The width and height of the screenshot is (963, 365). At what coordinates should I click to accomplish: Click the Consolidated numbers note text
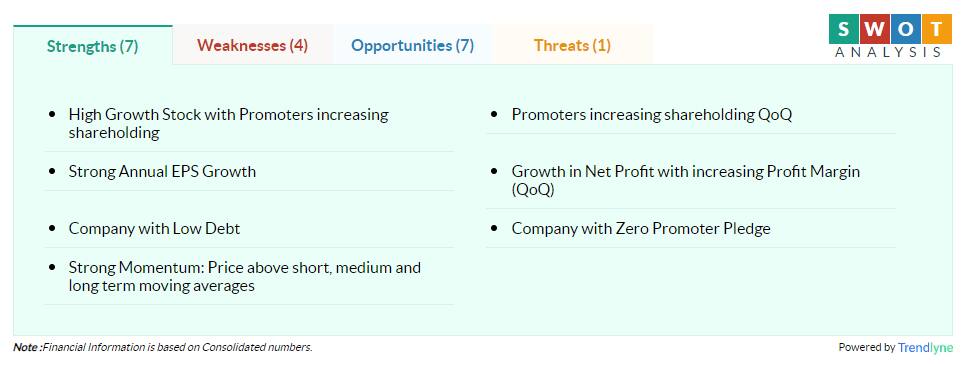coord(163,347)
